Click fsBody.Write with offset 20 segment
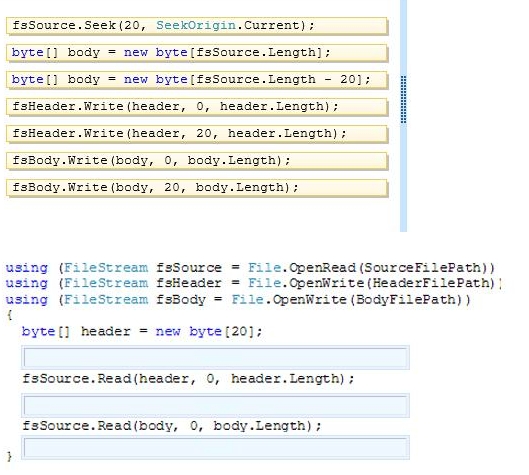Viewport: 529px width, 475px height. (x=197, y=188)
